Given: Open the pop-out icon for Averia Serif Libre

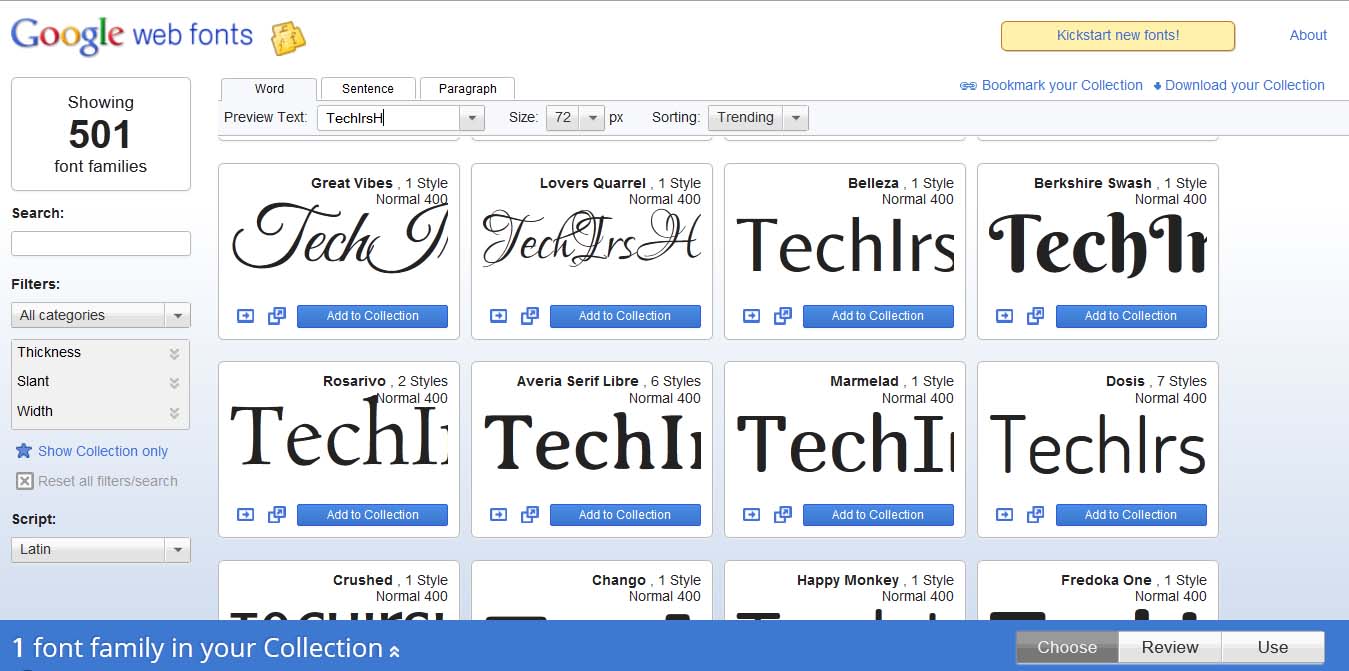Looking at the screenshot, I should pos(530,514).
